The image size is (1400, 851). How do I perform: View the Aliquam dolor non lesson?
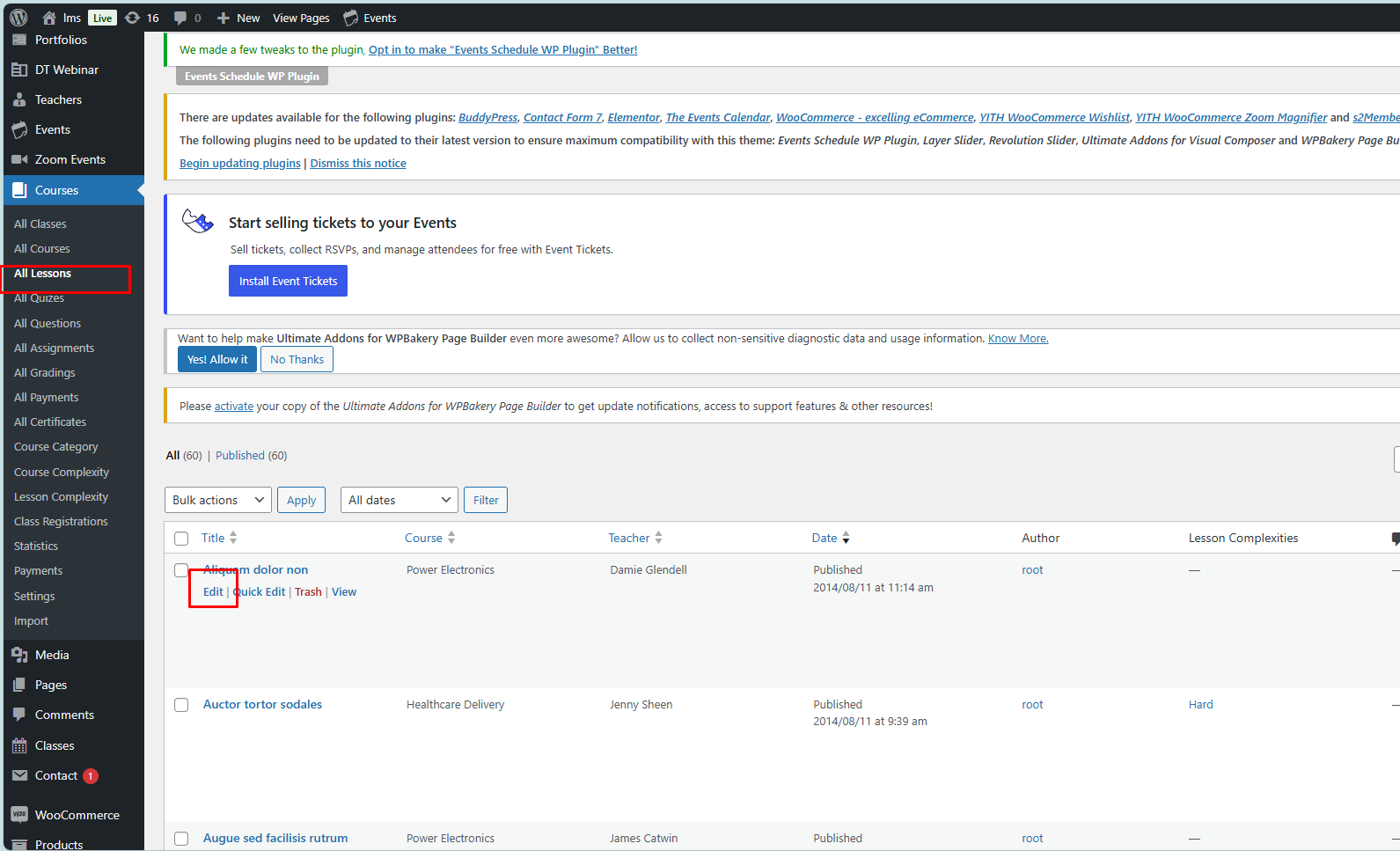pos(344,592)
